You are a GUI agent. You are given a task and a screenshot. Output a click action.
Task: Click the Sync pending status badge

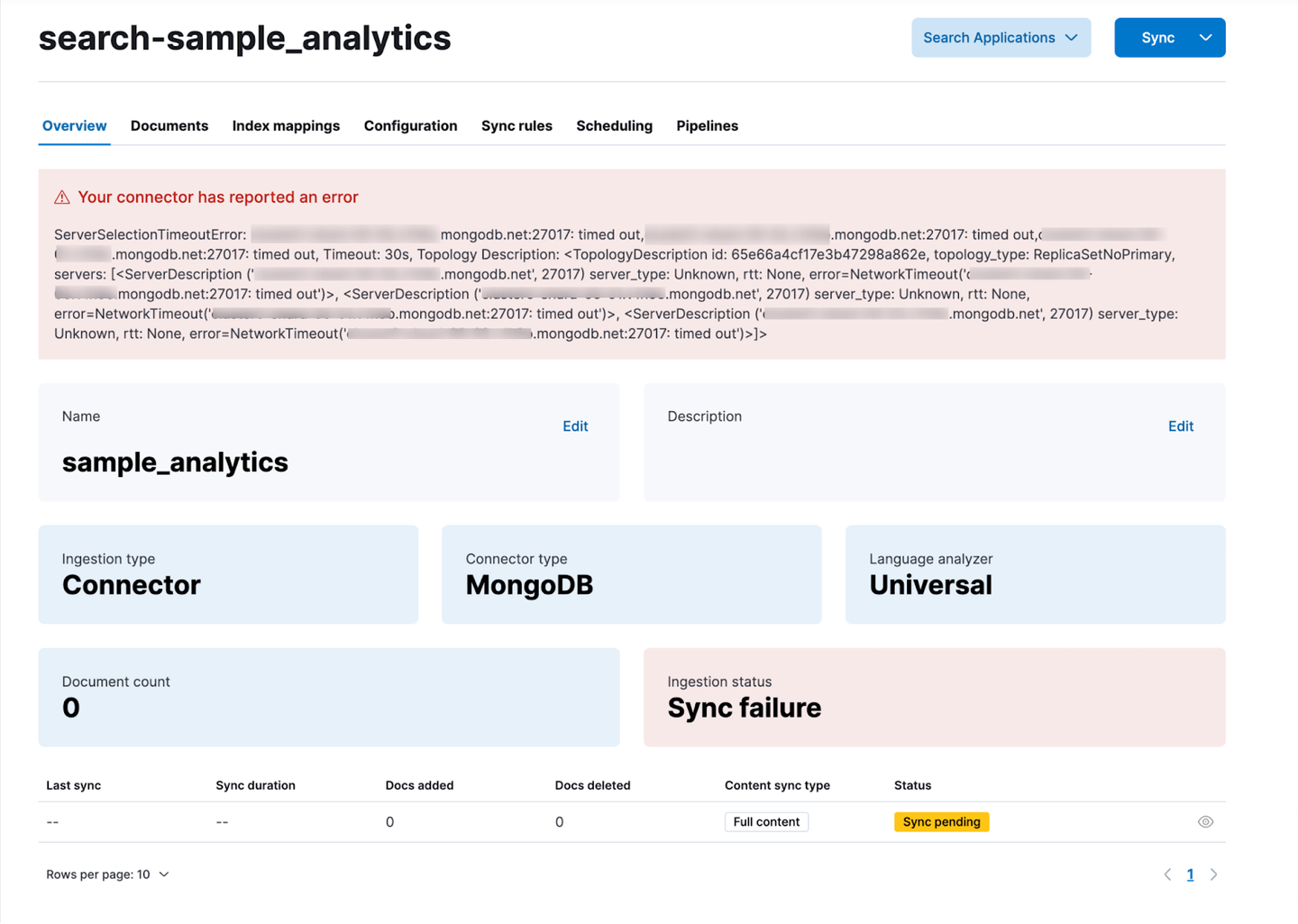[941, 822]
